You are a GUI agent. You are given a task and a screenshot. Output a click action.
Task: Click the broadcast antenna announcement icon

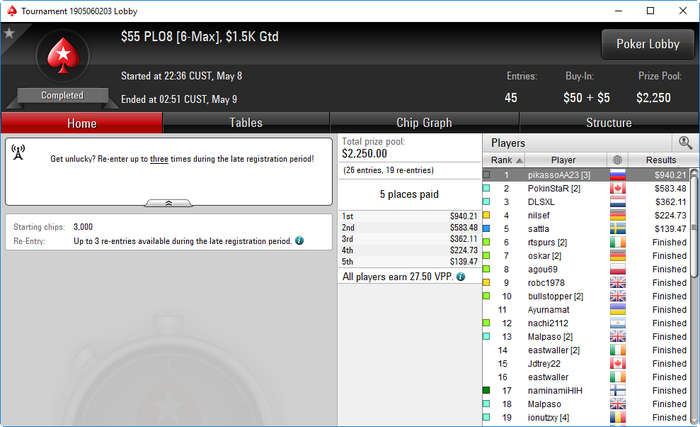(x=18, y=152)
